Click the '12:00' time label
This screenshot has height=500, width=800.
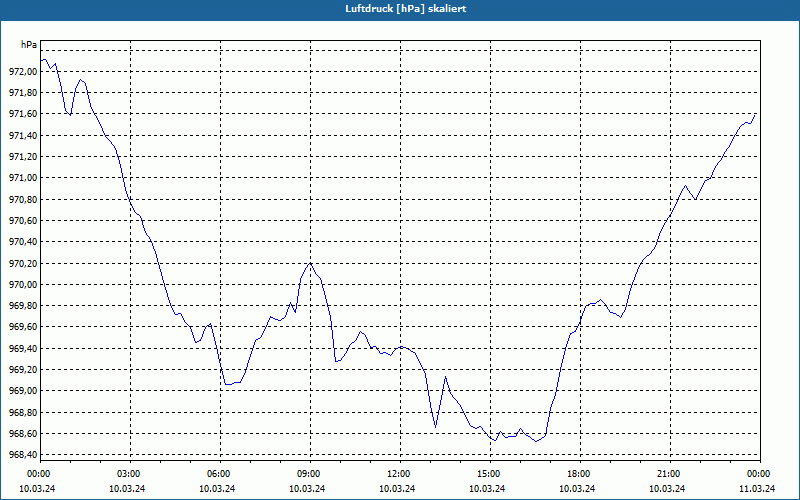coord(397,474)
